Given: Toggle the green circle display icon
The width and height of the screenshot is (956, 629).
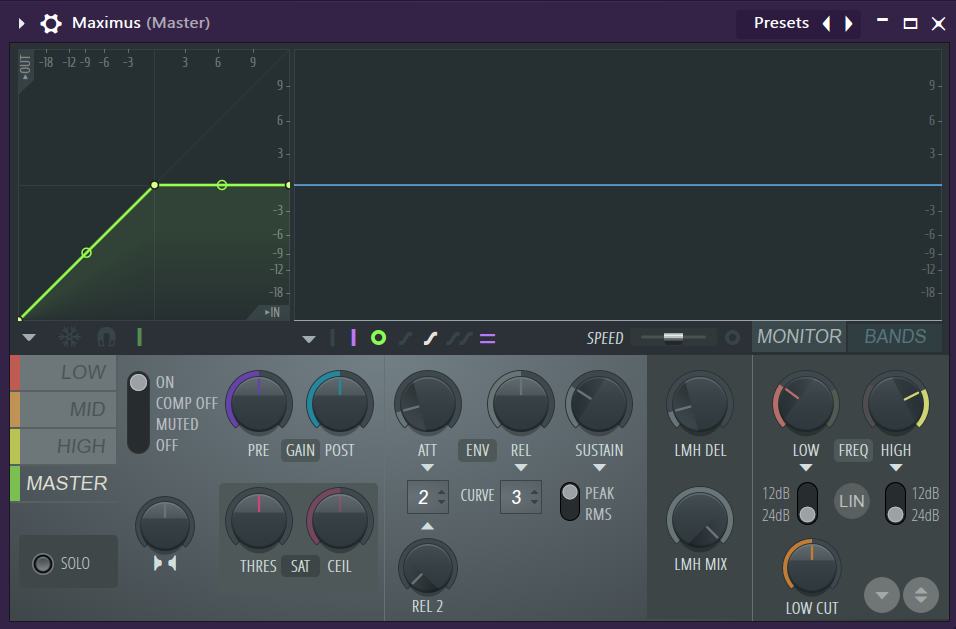Looking at the screenshot, I should [379, 338].
